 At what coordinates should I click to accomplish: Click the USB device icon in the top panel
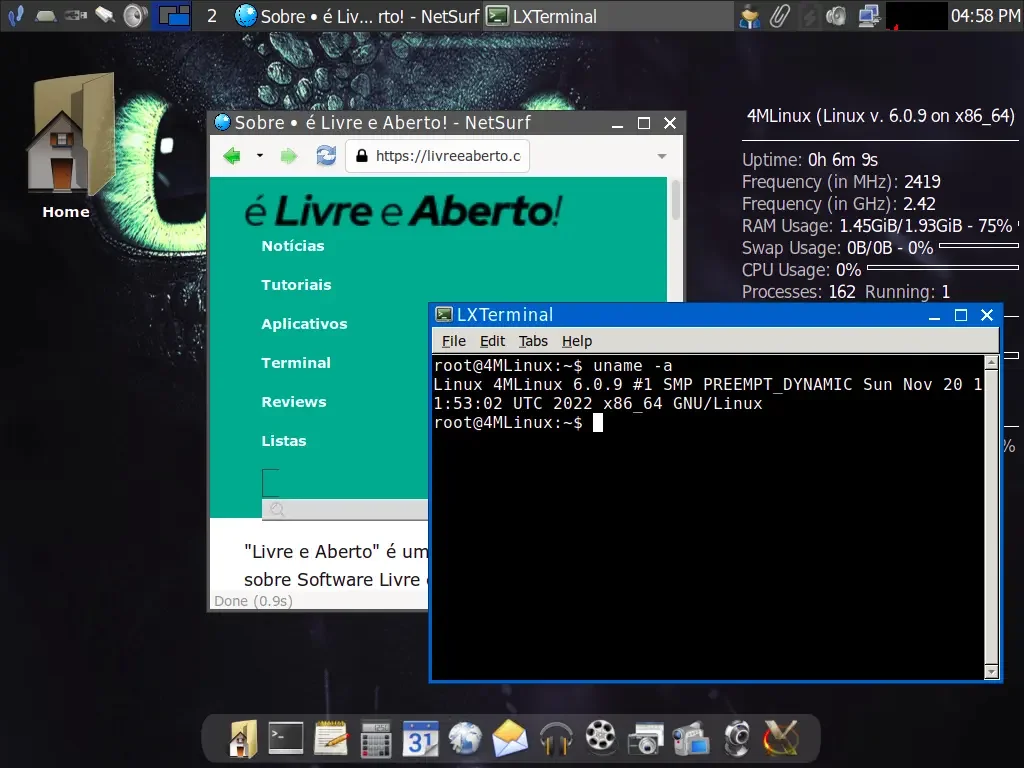(76, 15)
